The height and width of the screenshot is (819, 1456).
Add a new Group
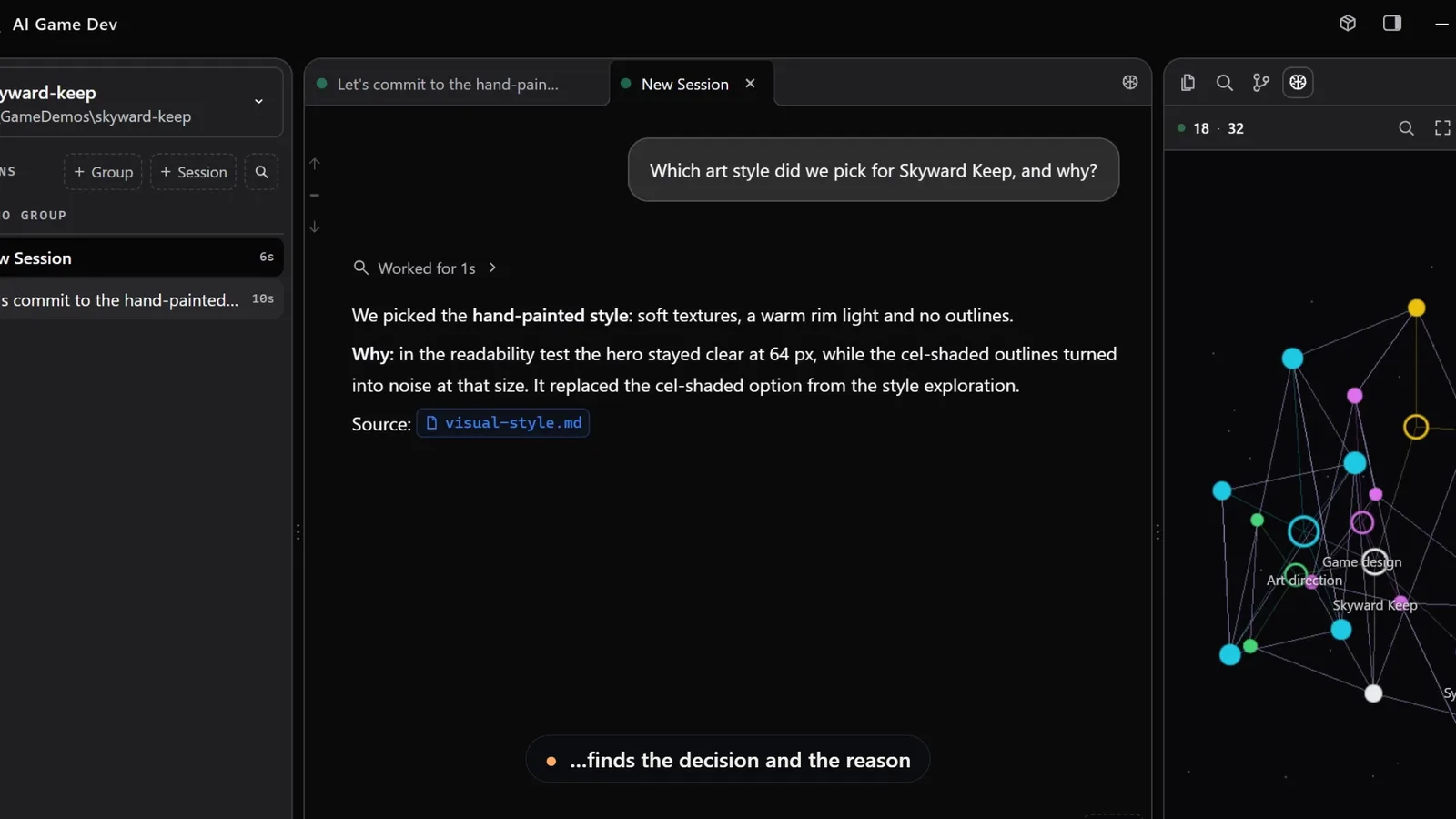(x=103, y=172)
